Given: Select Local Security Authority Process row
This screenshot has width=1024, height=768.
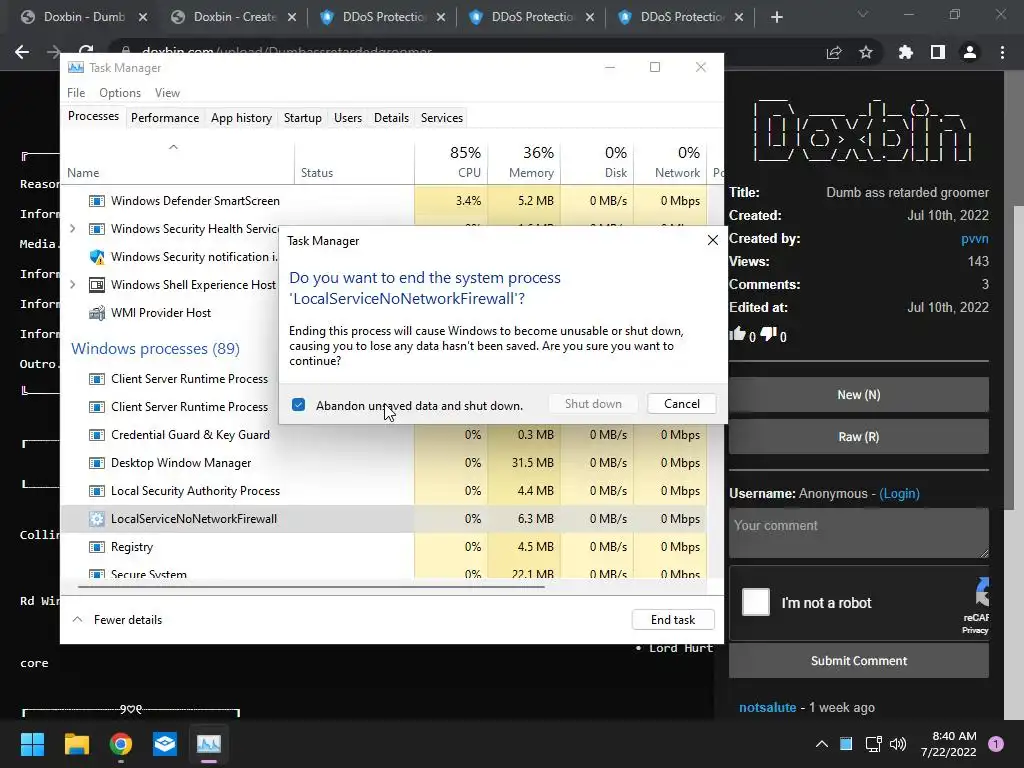Looking at the screenshot, I should (384, 490).
